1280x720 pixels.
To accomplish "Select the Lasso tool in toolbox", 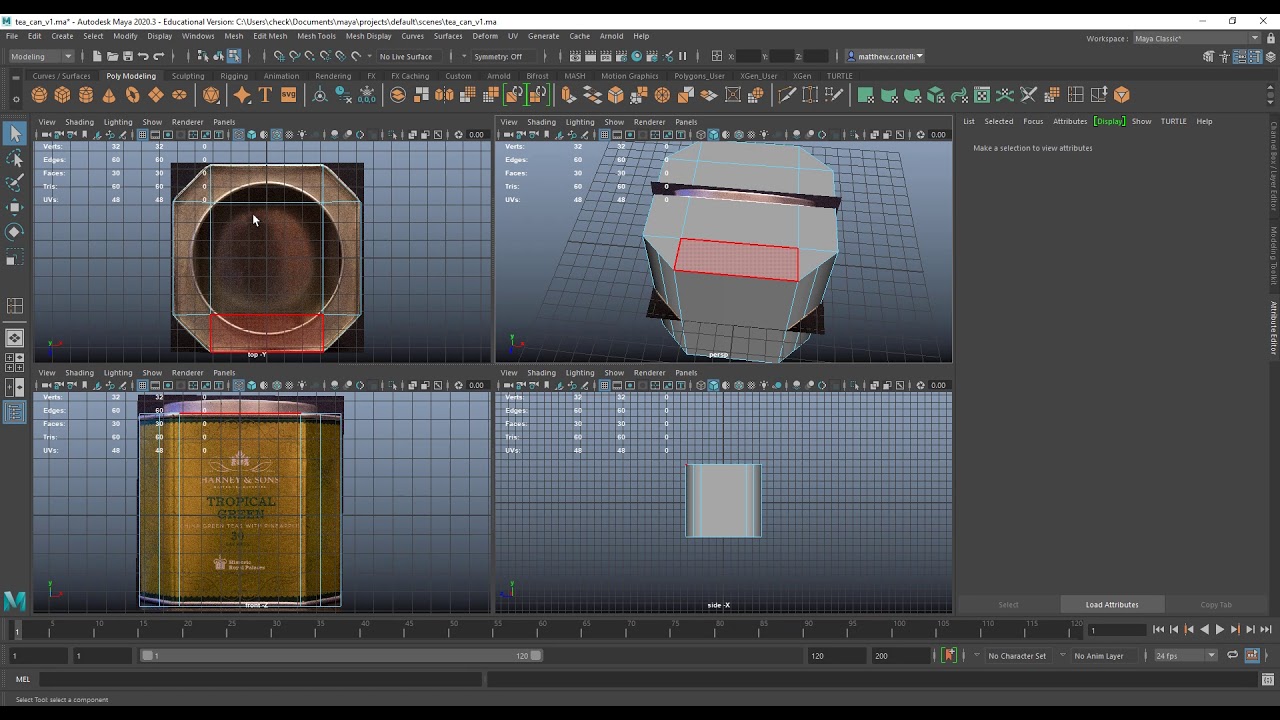I will pyautogui.click(x=14, y=158).
